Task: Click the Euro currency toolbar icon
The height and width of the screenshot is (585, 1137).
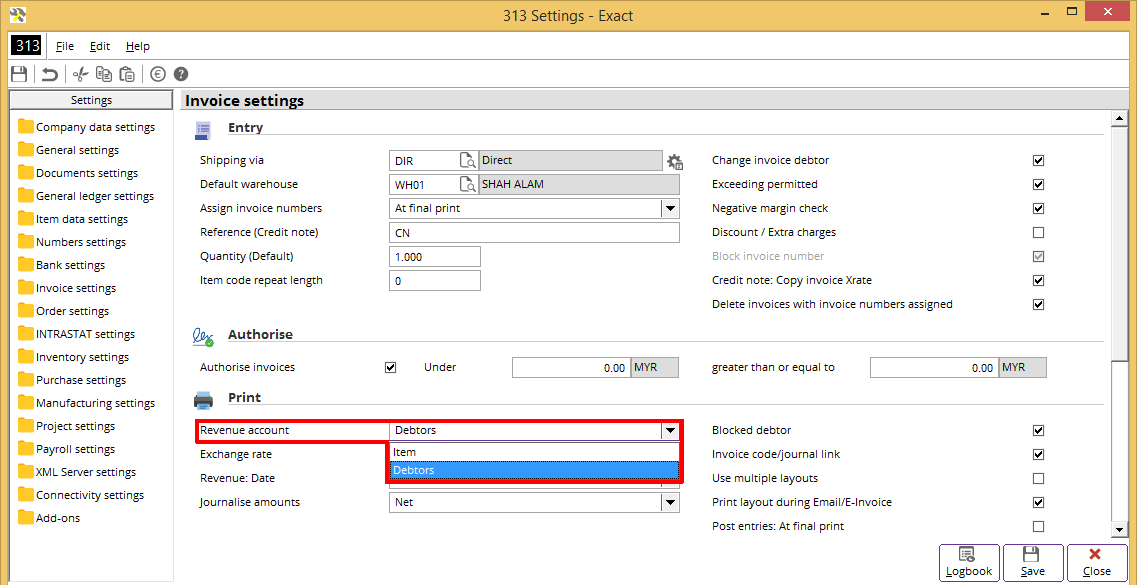Action: tap(158, 74)
